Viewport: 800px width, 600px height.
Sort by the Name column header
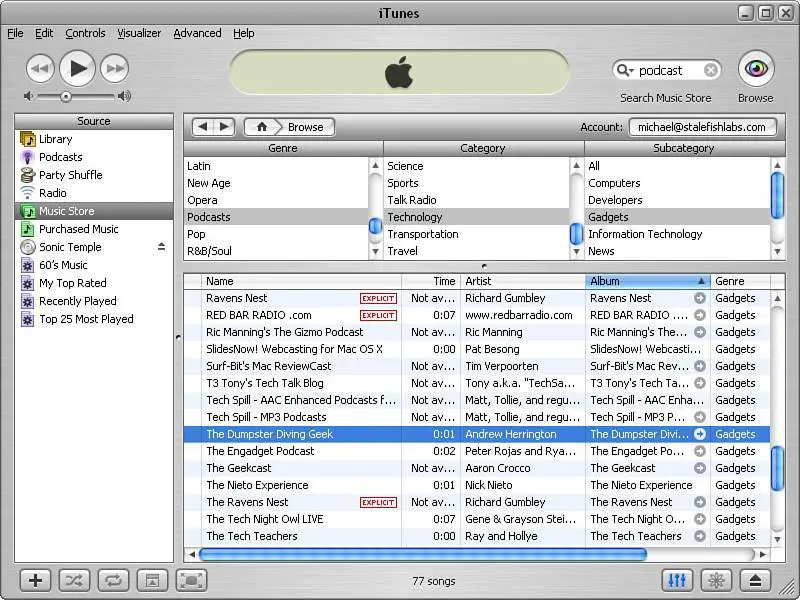(x=301, y=281)
